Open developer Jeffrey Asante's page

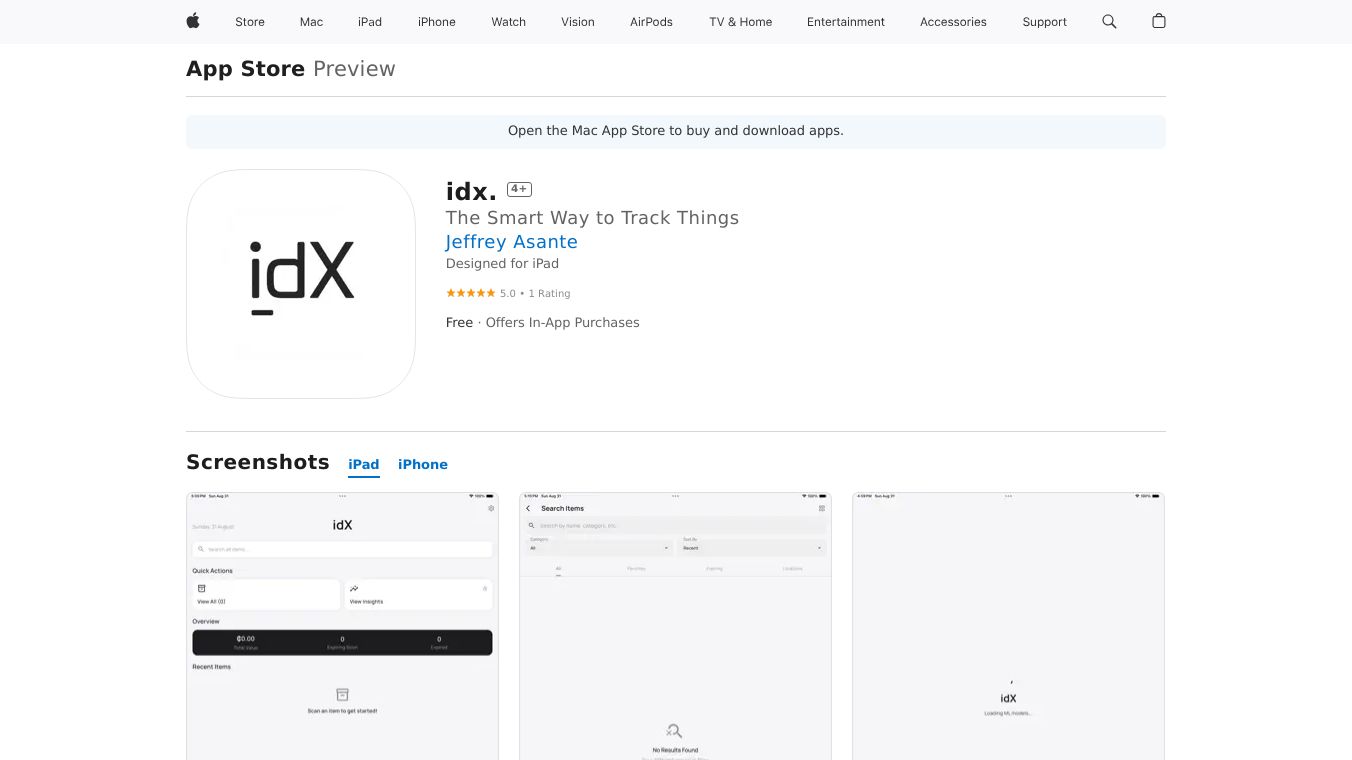tap(512, 242)
